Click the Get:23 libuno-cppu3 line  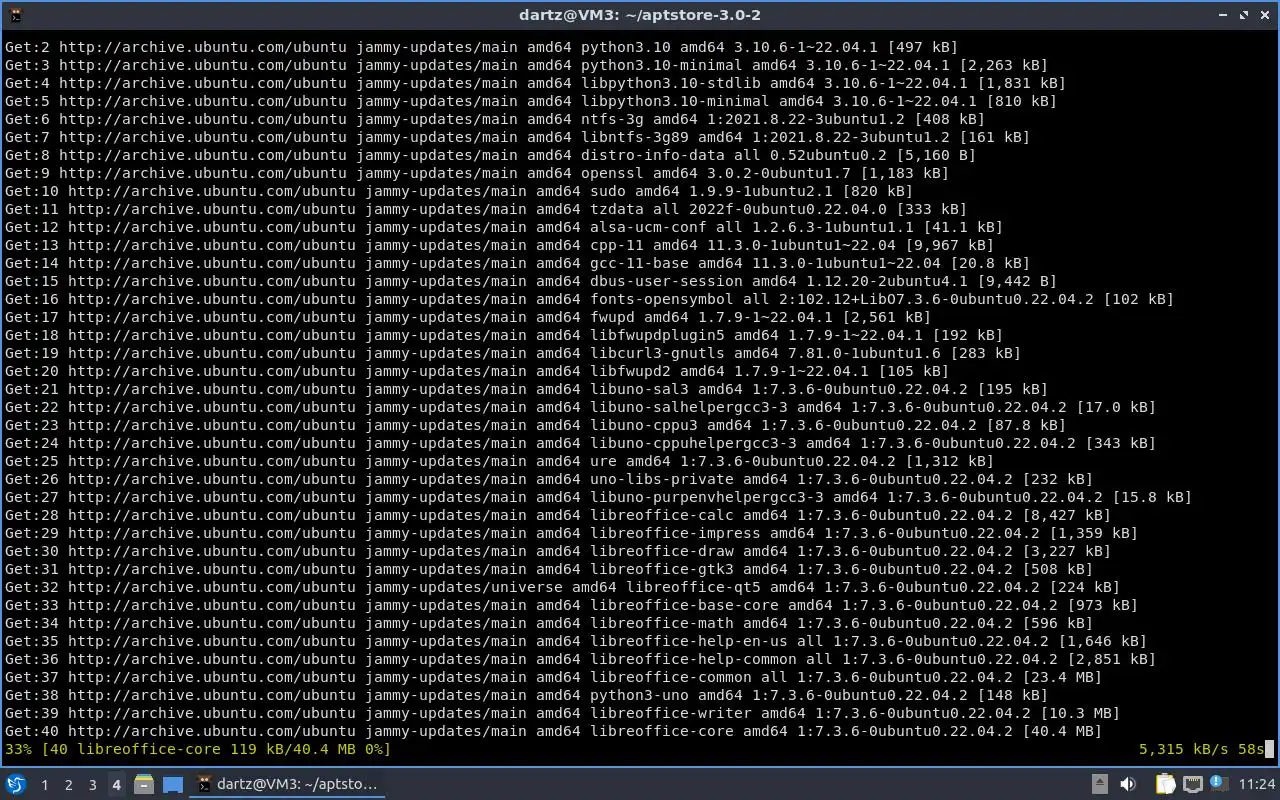click(535, 425)
